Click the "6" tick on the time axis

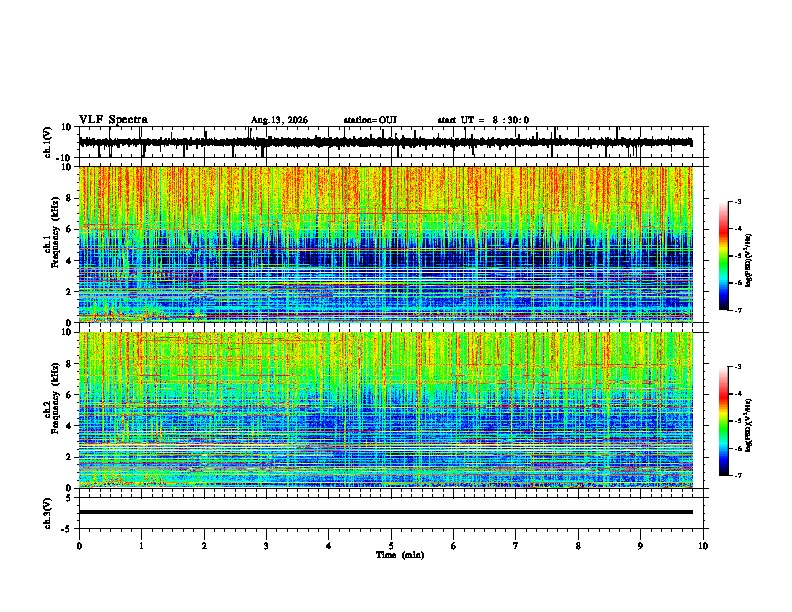(x=454, y=546)
